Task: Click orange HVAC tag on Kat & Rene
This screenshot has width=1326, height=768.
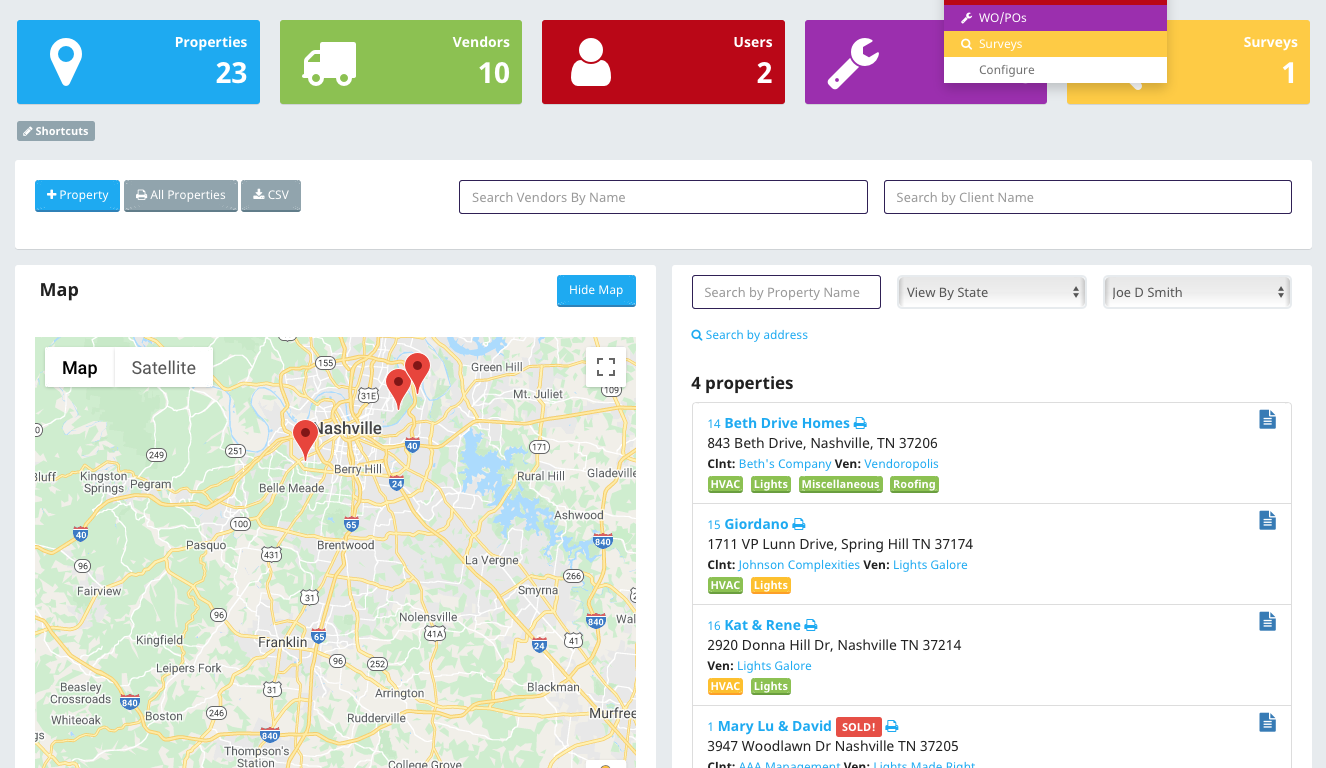Action: tap(725, 686)
